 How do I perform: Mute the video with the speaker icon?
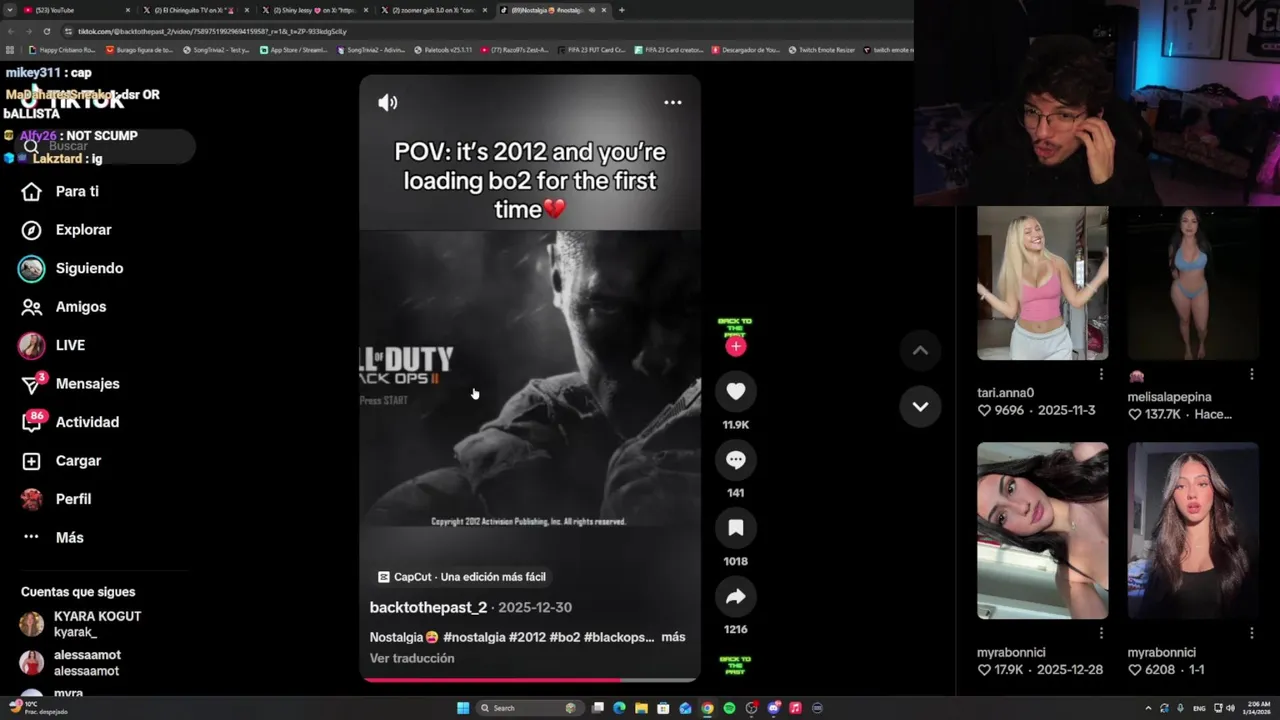387,102
